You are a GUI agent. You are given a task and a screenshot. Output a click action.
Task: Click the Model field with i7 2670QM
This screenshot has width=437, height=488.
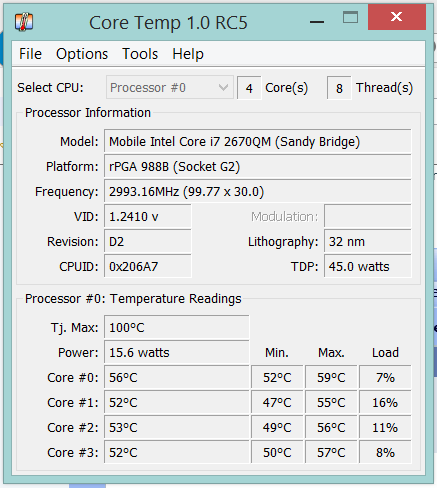pyautogui.click(x=258, y=142)
